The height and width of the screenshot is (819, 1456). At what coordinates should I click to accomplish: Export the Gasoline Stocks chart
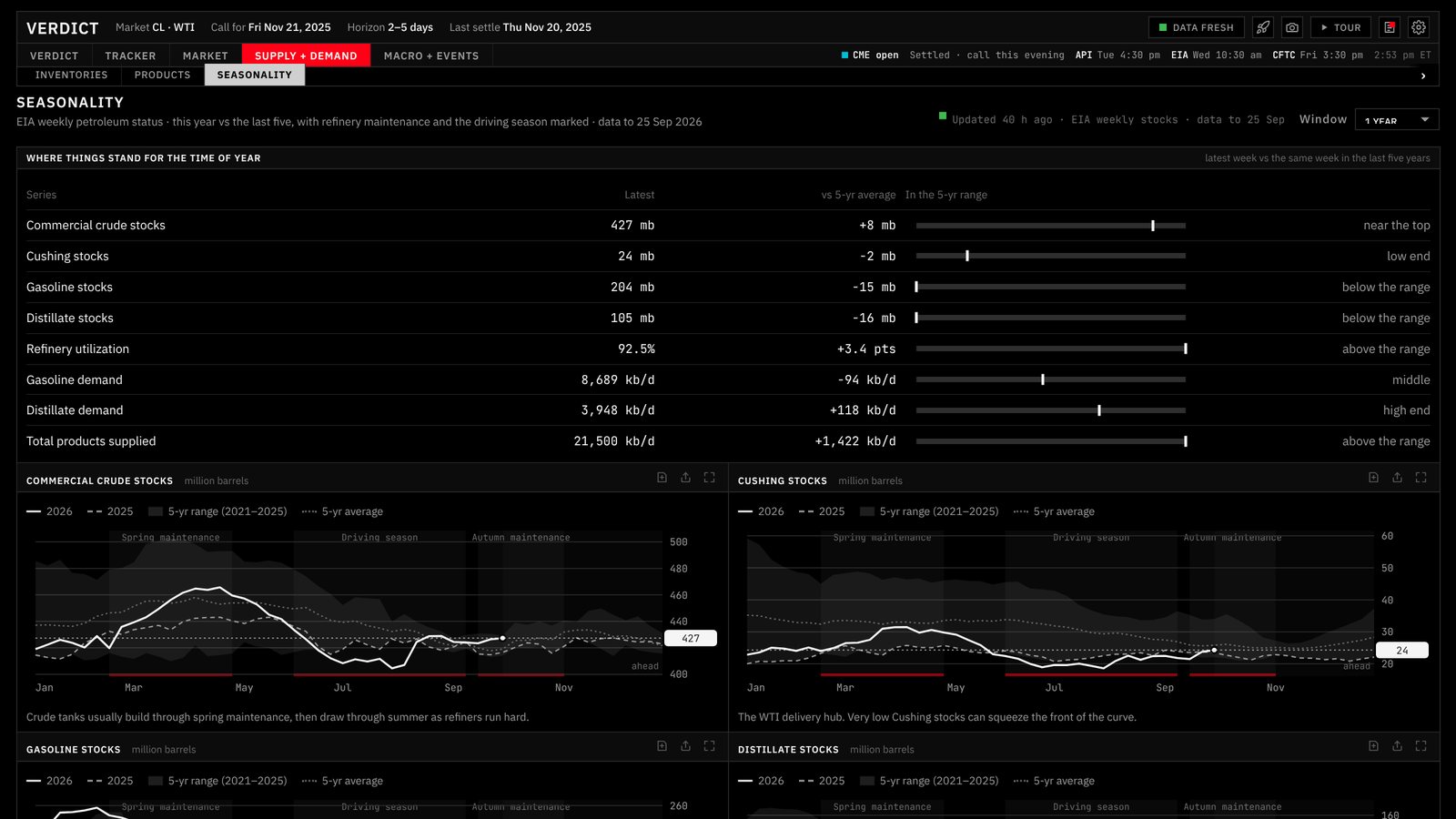685,745
